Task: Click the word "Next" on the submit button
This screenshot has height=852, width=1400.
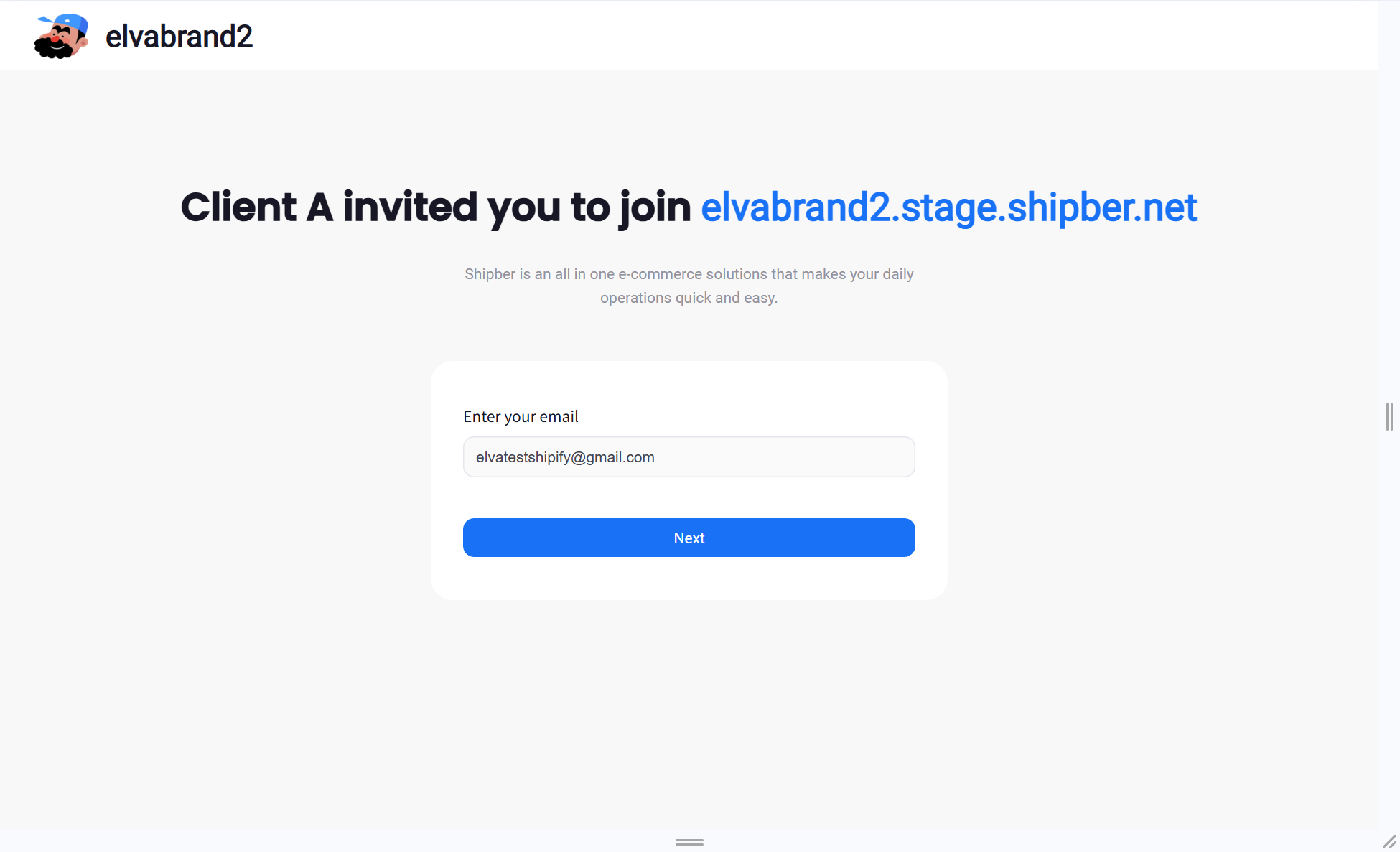Action: (689, 538)
